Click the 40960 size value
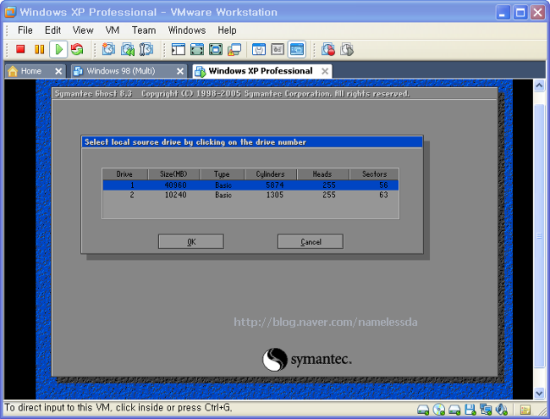The width and height of the screenshot is (550, 419). click(175, 185)
